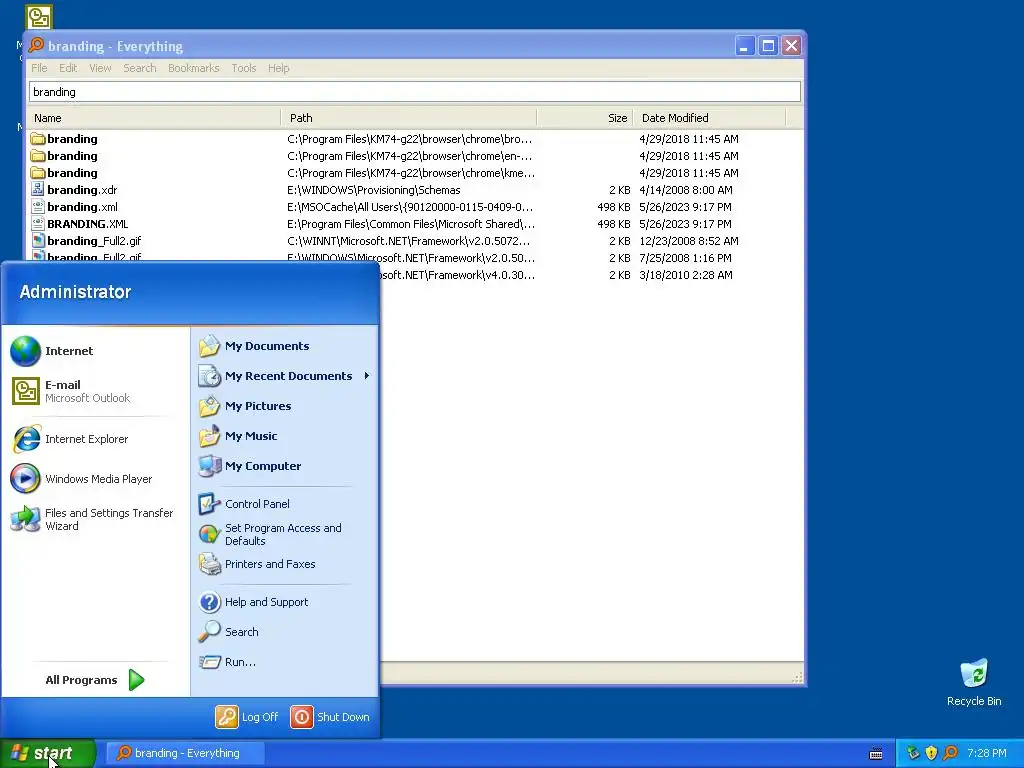This screenshot has height=768, width=1024.
Task: Click date 3/18/2010 2:28 AM cell
Action: tap(686, 275)
